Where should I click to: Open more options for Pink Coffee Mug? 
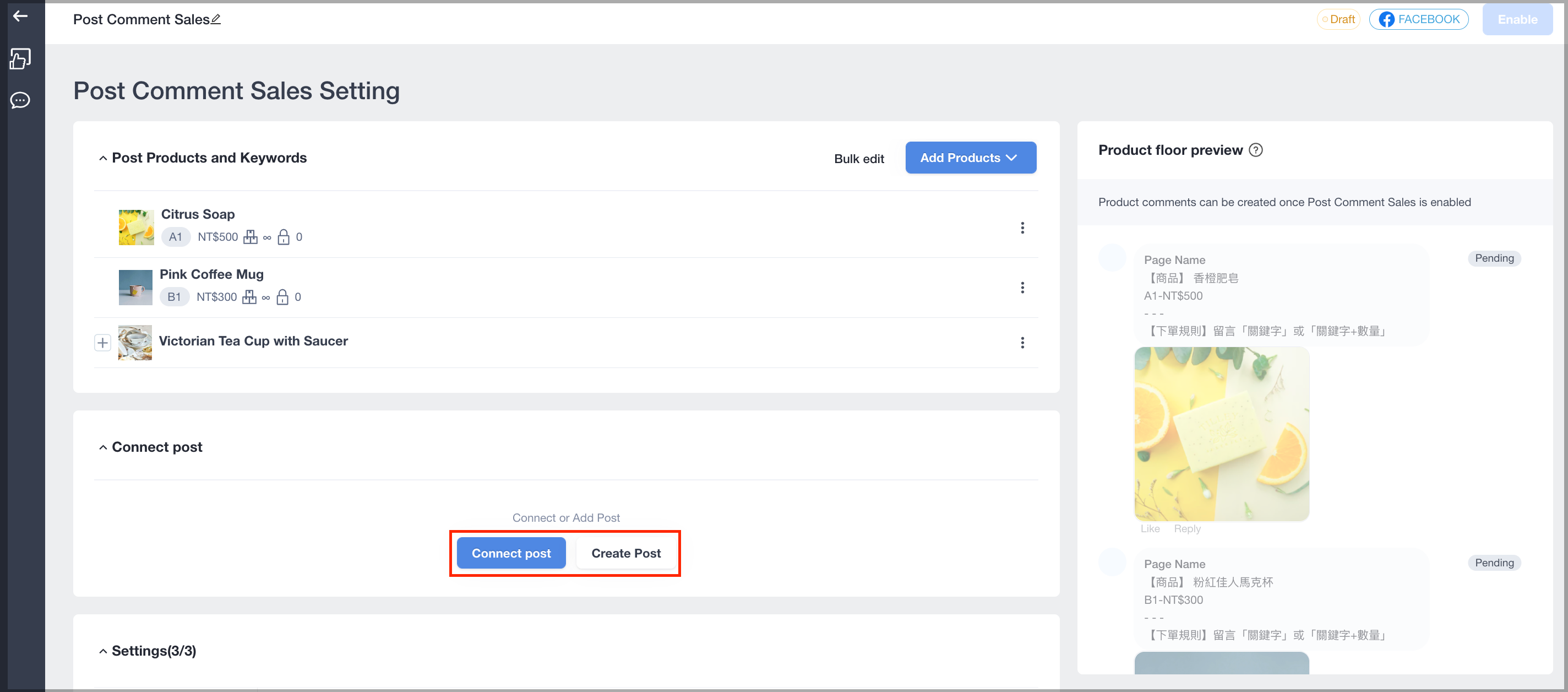tap(1022, 288)
